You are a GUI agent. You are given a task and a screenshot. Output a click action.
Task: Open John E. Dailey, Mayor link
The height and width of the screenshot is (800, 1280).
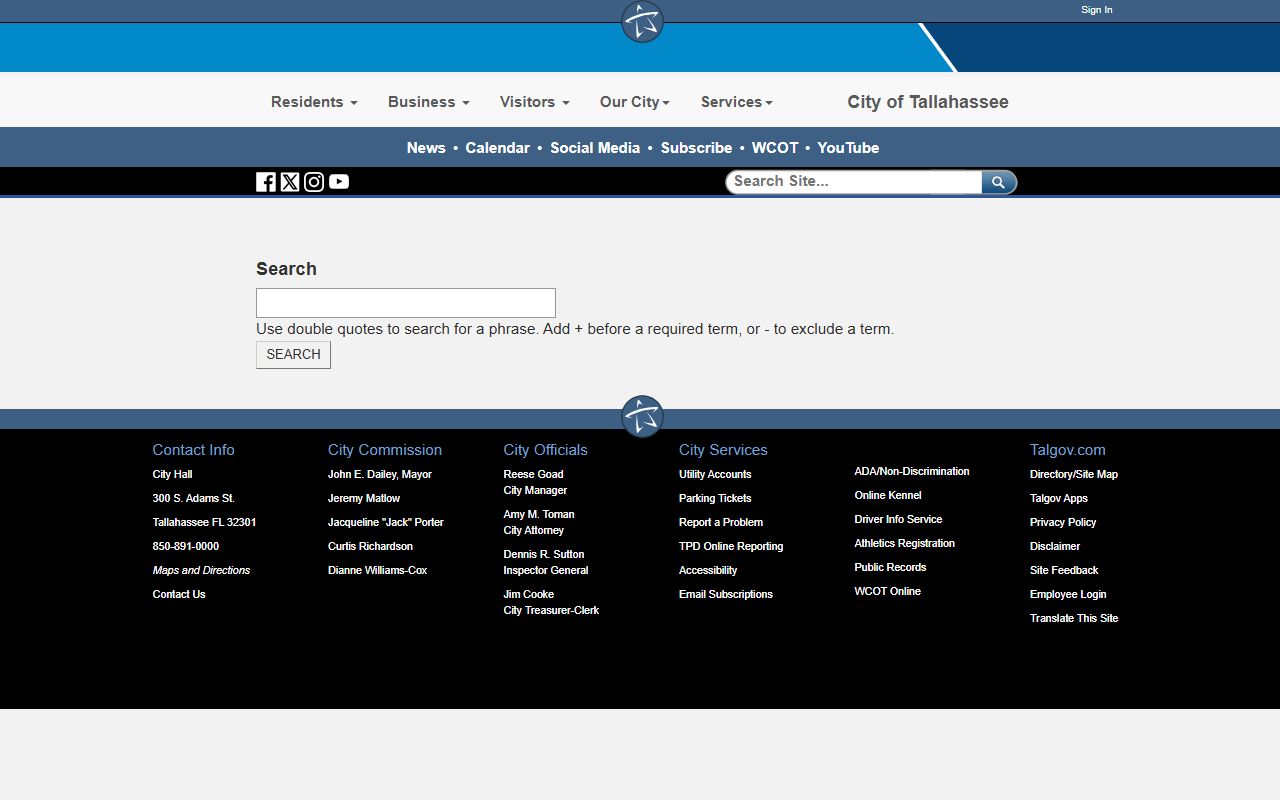[x=380, y=474]
